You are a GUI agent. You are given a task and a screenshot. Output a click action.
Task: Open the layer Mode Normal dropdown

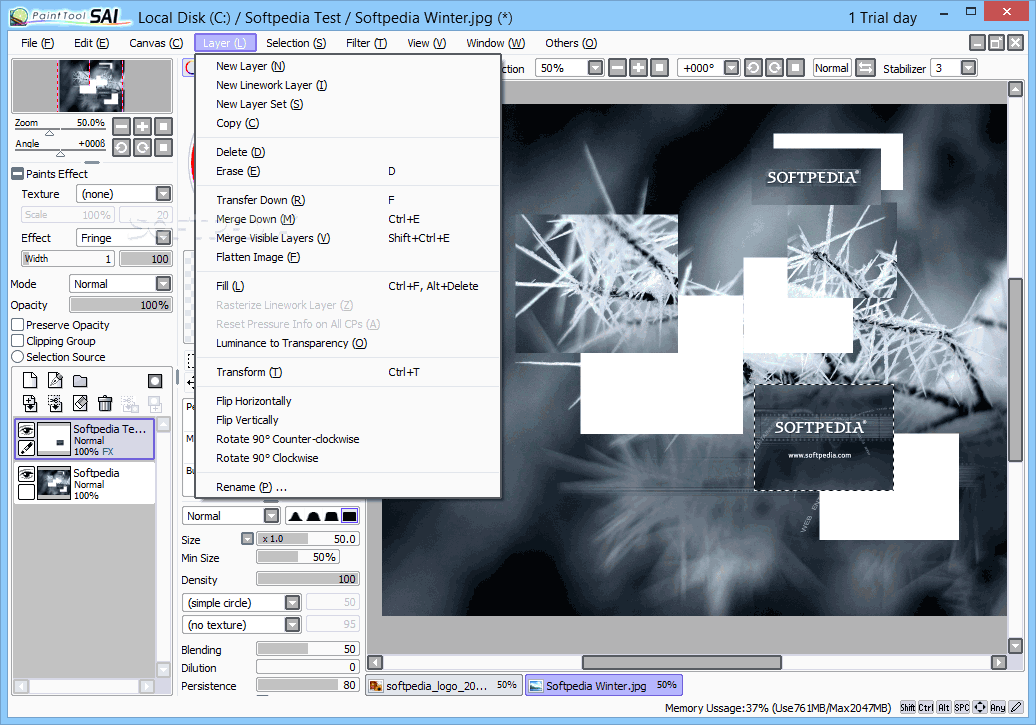click(163, 284)
